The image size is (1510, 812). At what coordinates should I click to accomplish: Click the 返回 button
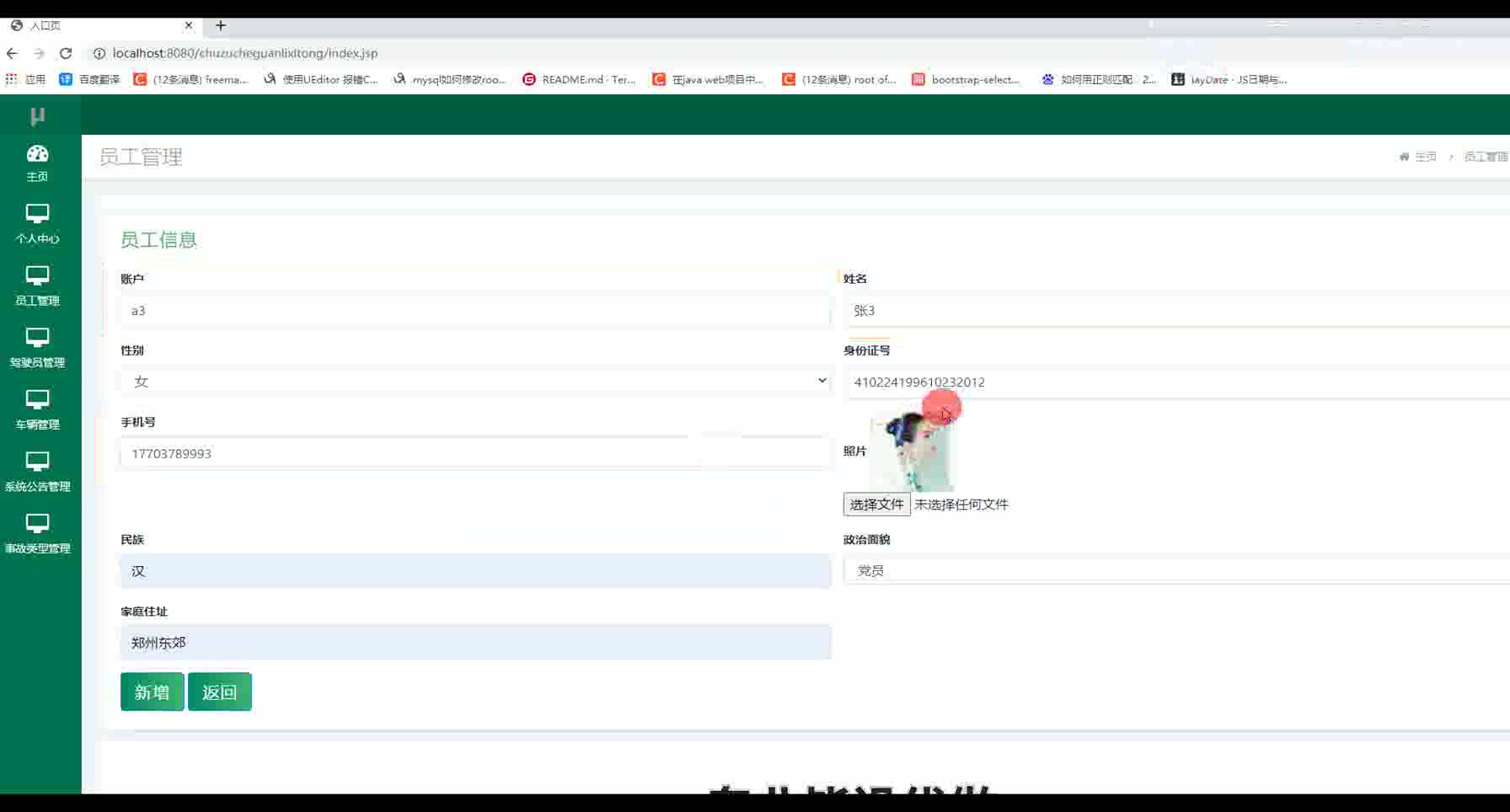coord(219,692)
